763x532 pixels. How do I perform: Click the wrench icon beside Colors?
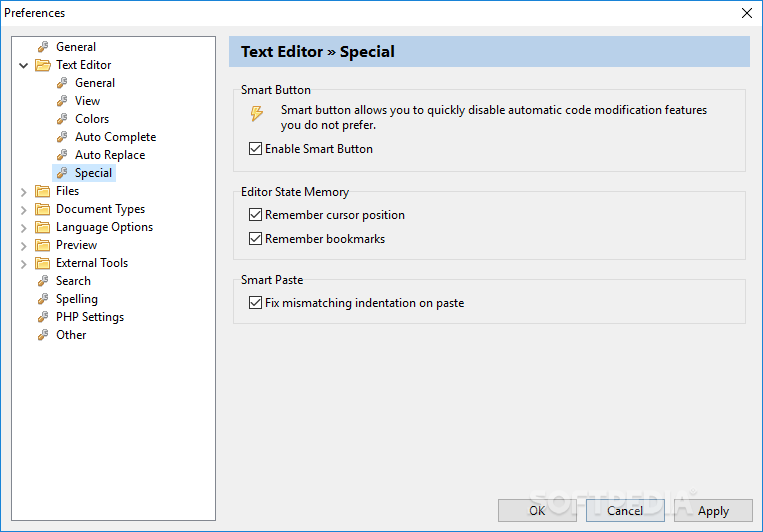click(x=62, y=119)
